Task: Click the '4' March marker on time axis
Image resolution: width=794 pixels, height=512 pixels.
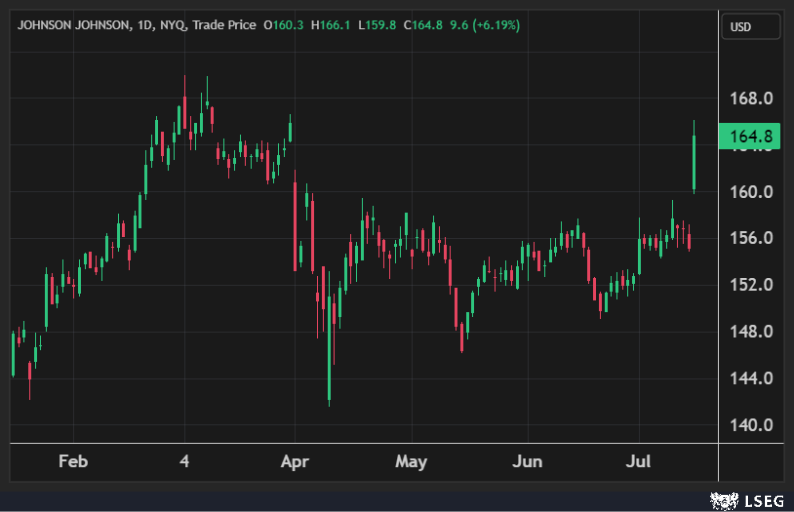Action: click(x=184, y=462)
